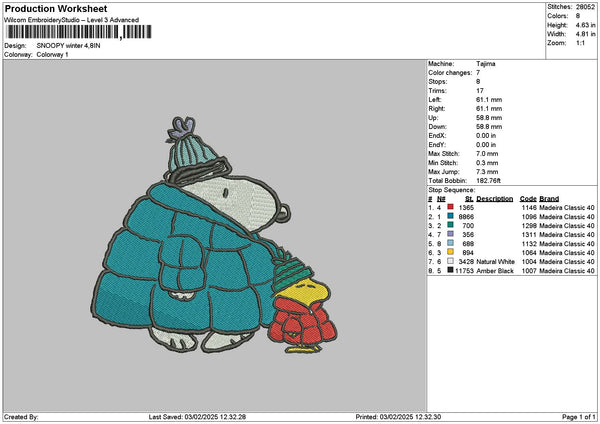This screenshot has width=600, height=424.
Task: Click the Amber Black thread swatch
Action: point(450,270)
